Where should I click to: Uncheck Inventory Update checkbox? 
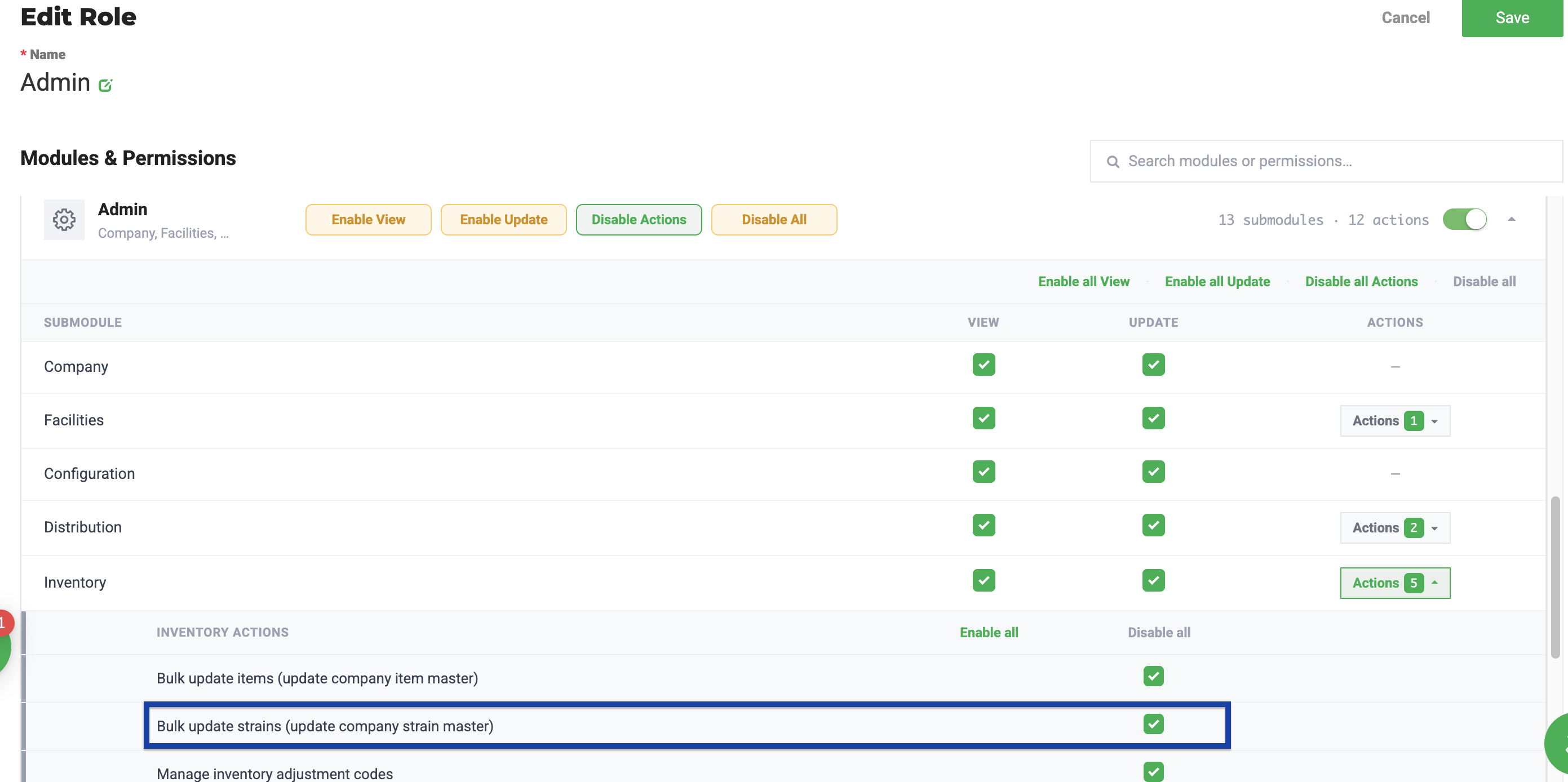1154,581
